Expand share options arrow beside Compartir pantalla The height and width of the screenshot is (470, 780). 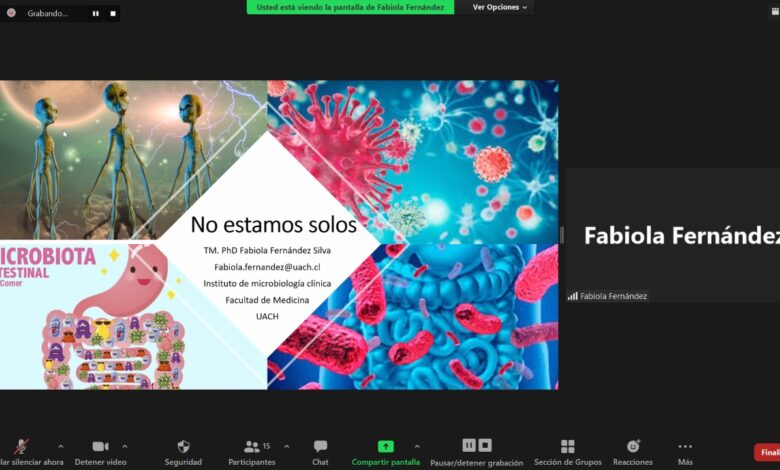click(x=417, y=446)
